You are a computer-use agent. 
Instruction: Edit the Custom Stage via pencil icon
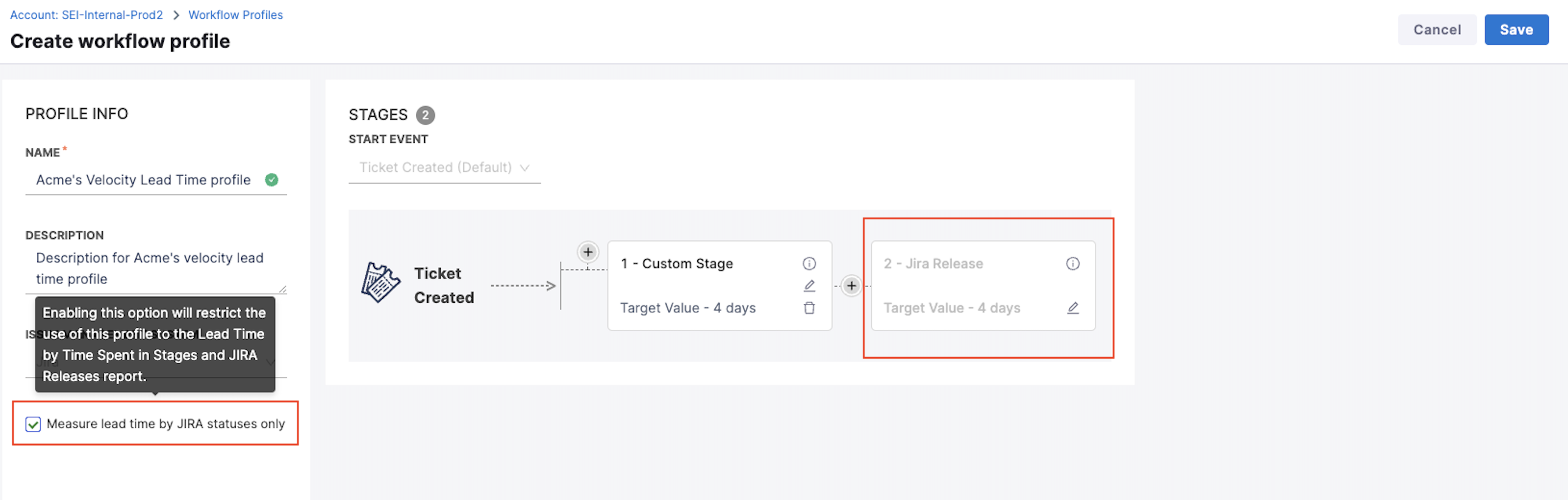pos(809,286)
